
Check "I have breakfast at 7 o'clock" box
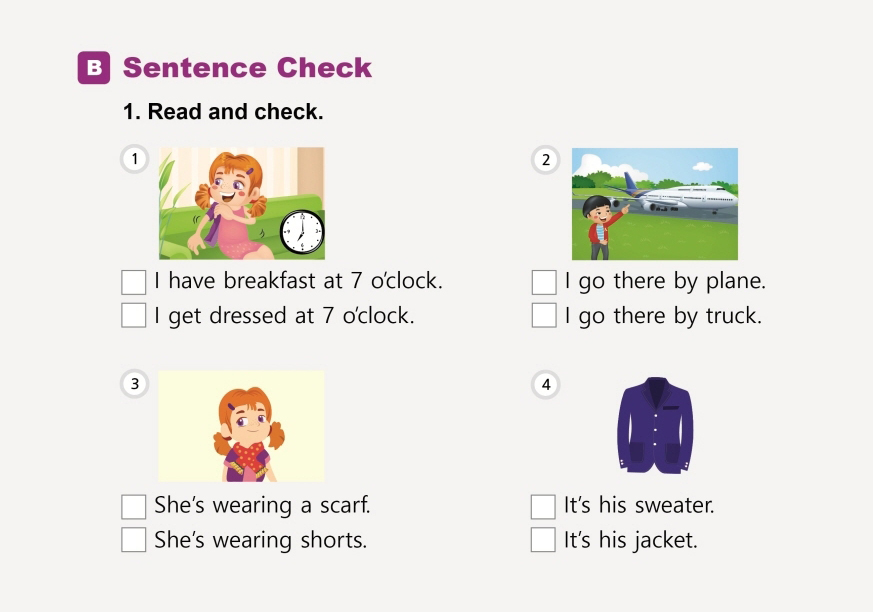(x=134, y=282)
